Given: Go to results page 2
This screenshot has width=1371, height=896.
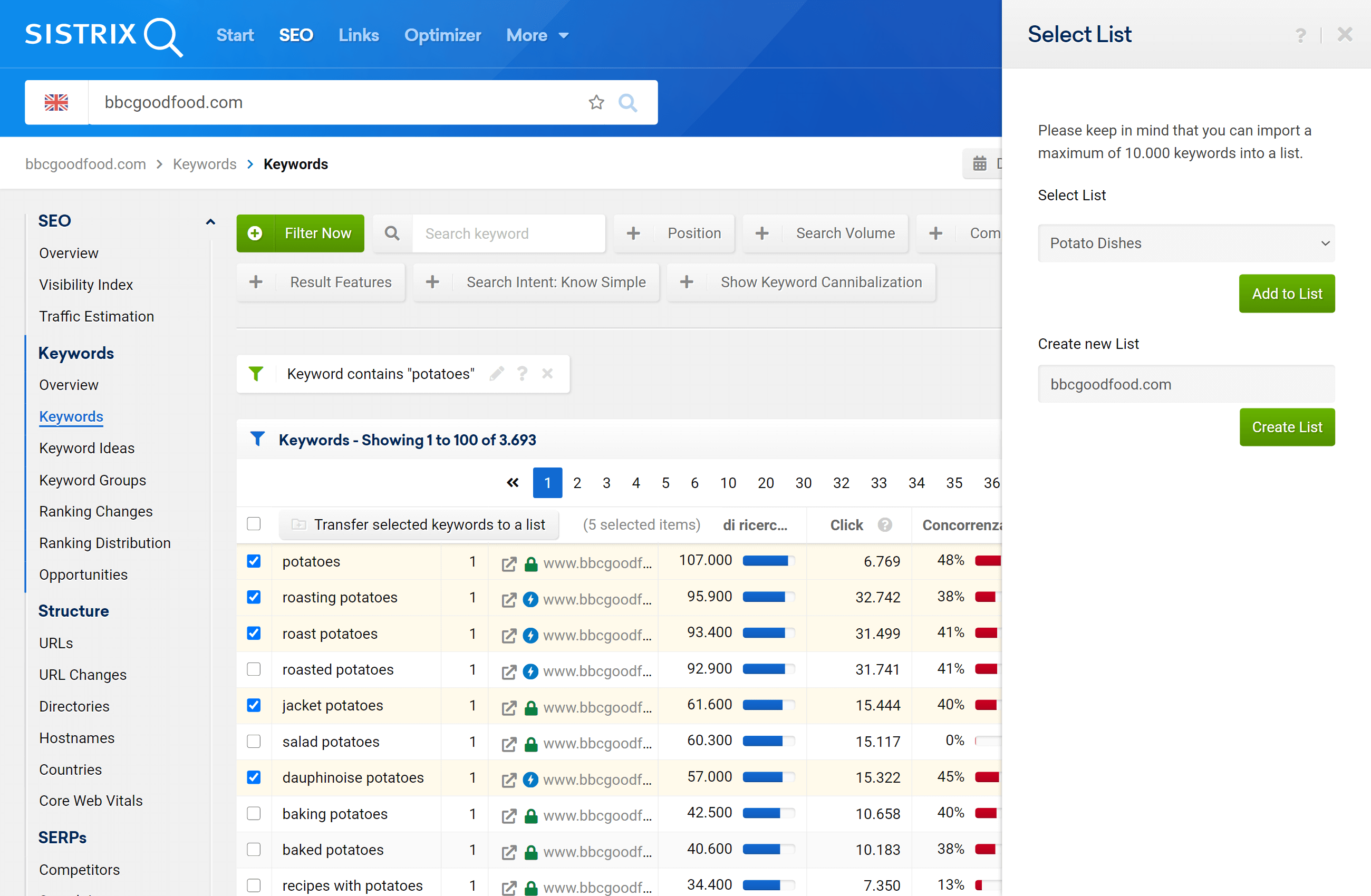Looking at the screenshot, I should pyautogui.click(x=577, y=483).
